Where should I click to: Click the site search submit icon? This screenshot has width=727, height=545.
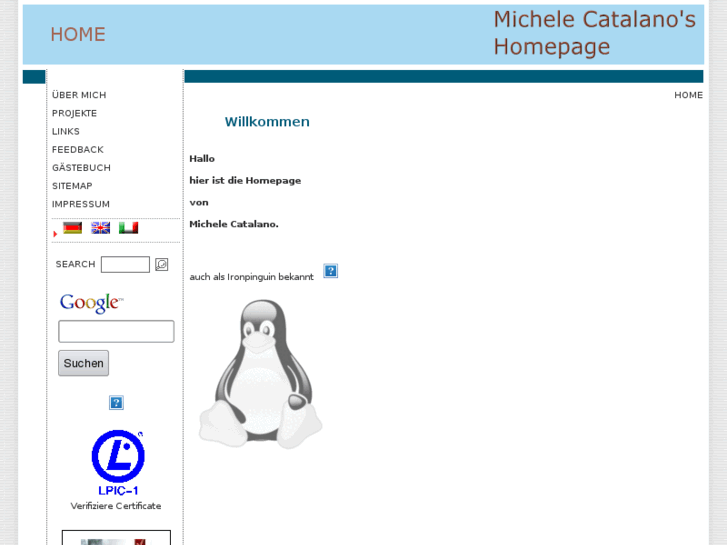pos(161,264)
